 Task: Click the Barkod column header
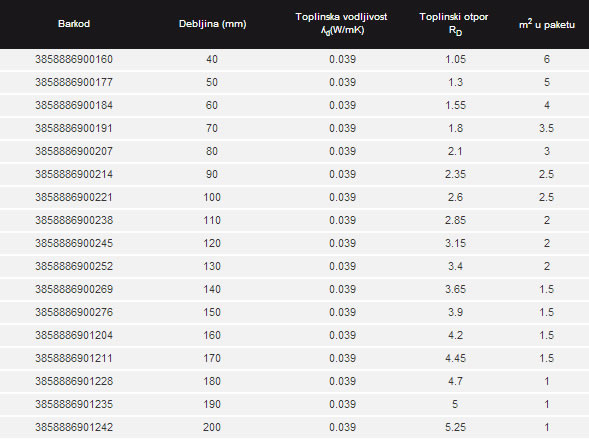[x=74, y=24]
